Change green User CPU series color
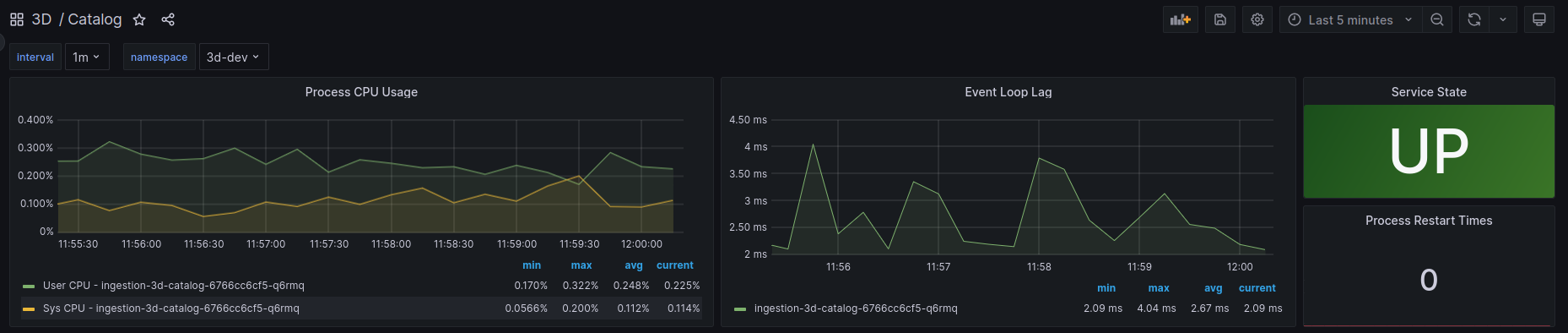This screenshot has width=1568, height=333. click(29, 287)
